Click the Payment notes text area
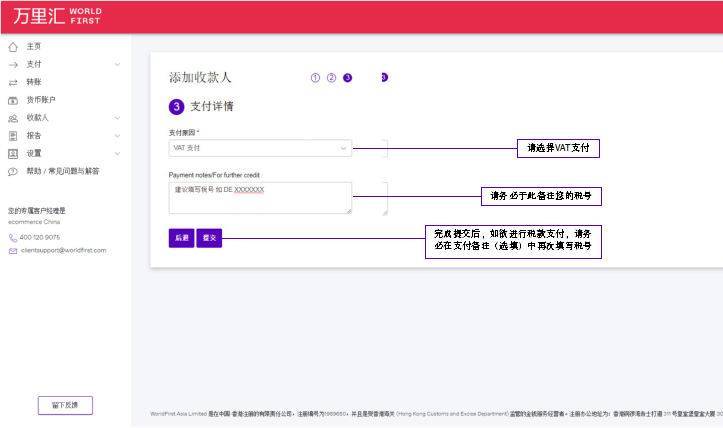The height and width of the screenshot is (428, 723). pos(260,197)
